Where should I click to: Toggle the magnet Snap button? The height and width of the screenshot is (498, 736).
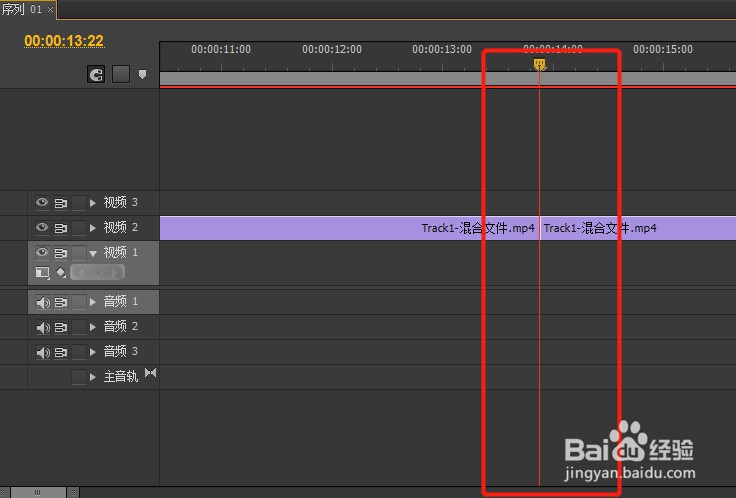[x=96, y=75]
